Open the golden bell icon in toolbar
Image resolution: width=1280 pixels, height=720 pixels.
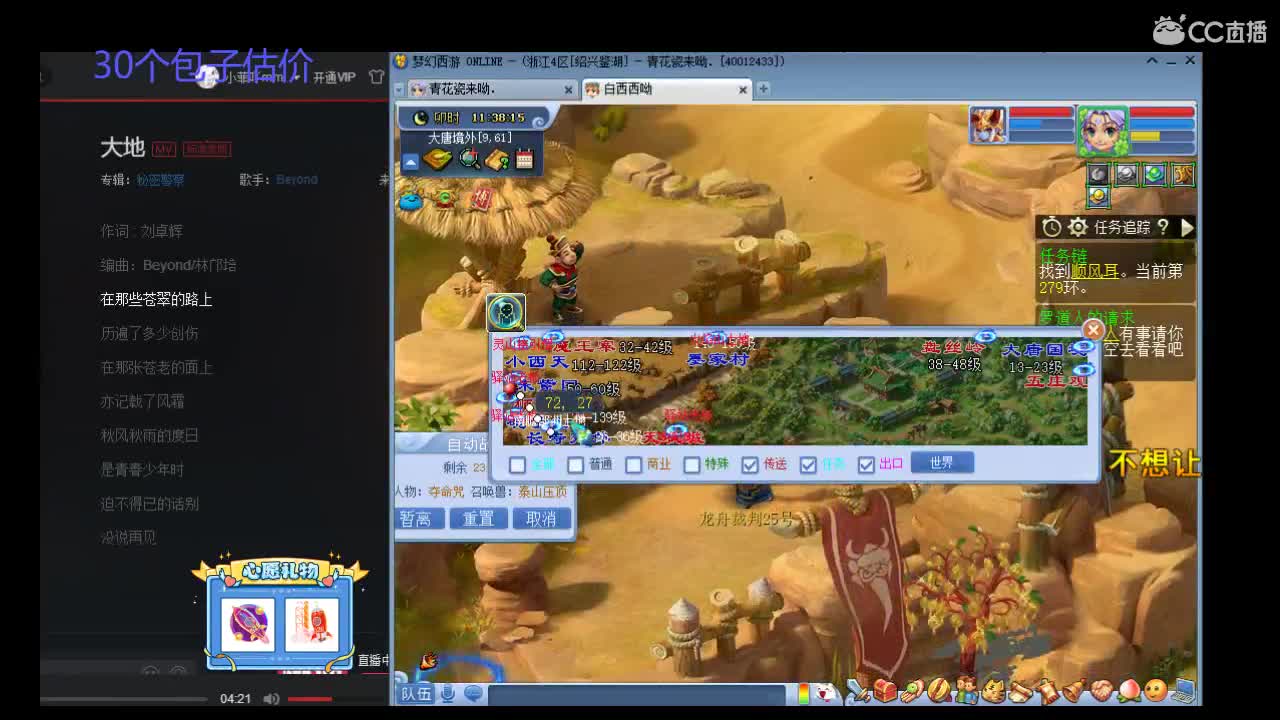(1074, 691)
